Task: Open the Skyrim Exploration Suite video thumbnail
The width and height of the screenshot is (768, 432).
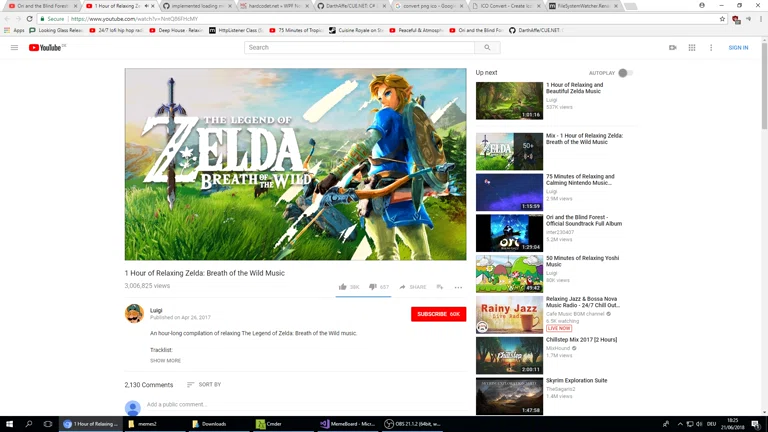Action: 509,395
